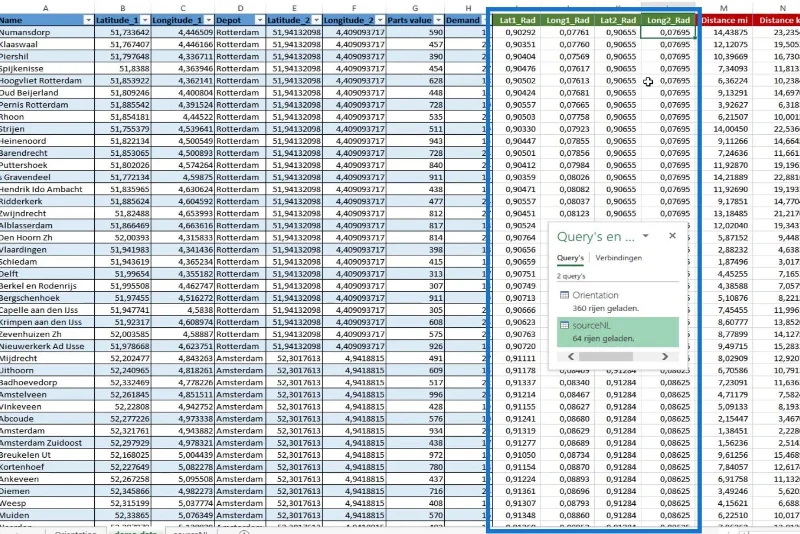Screen dimensions: 800x534
Task: Click the Long2_Rad header cell
Action: point(668,20)
